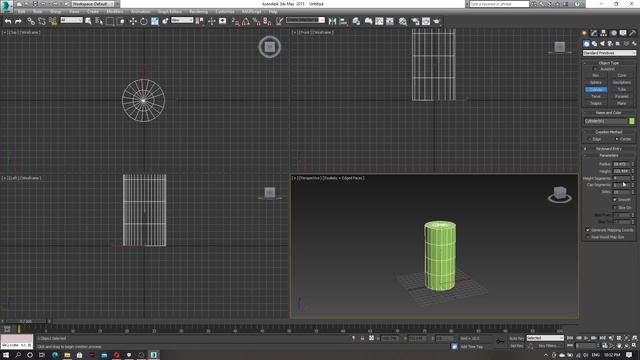Click the Play Animation control
The height and width of the screenshot is (360, 640).
[586, 338]
